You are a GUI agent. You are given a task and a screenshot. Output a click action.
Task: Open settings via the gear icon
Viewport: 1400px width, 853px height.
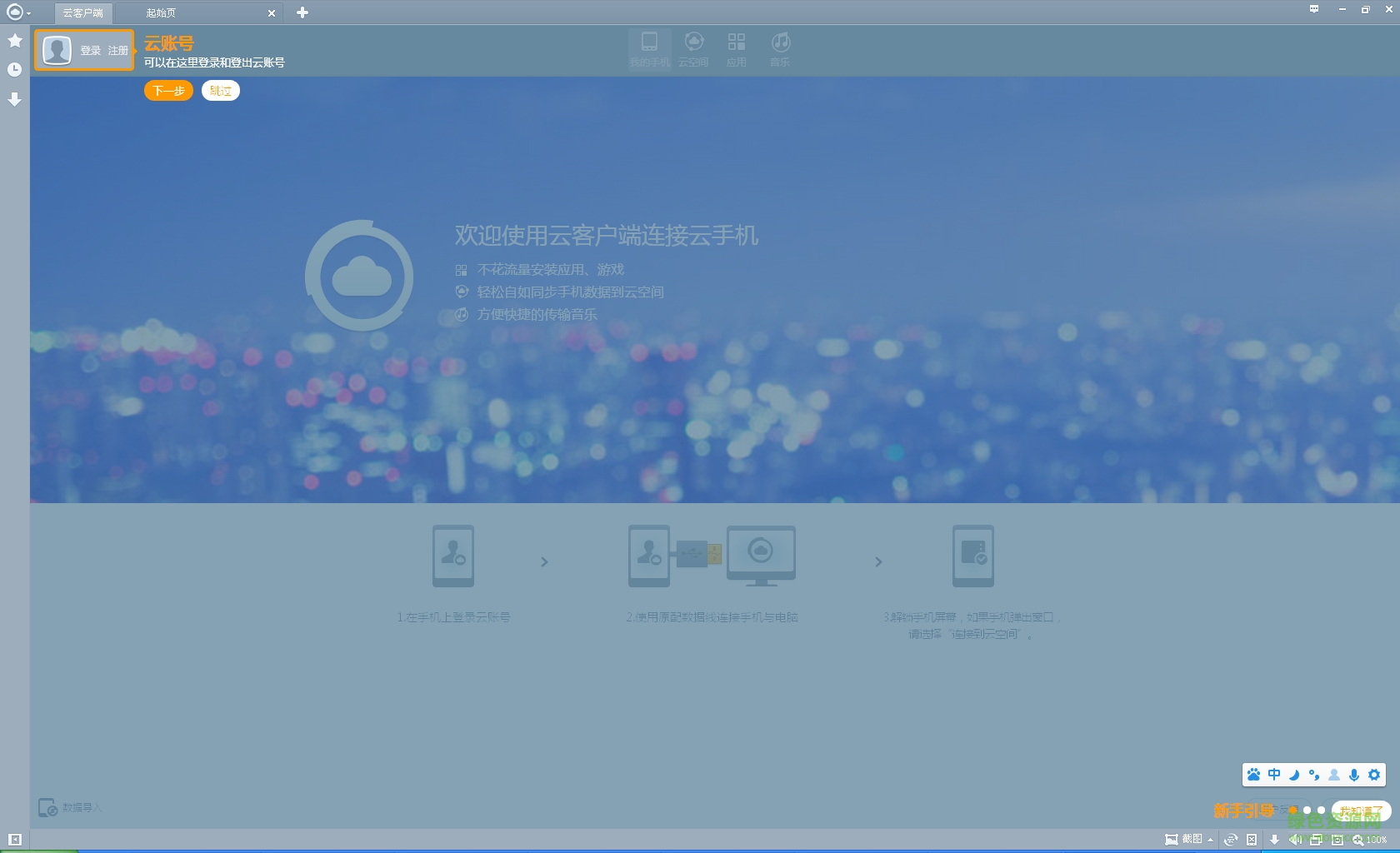point(1372,775)
